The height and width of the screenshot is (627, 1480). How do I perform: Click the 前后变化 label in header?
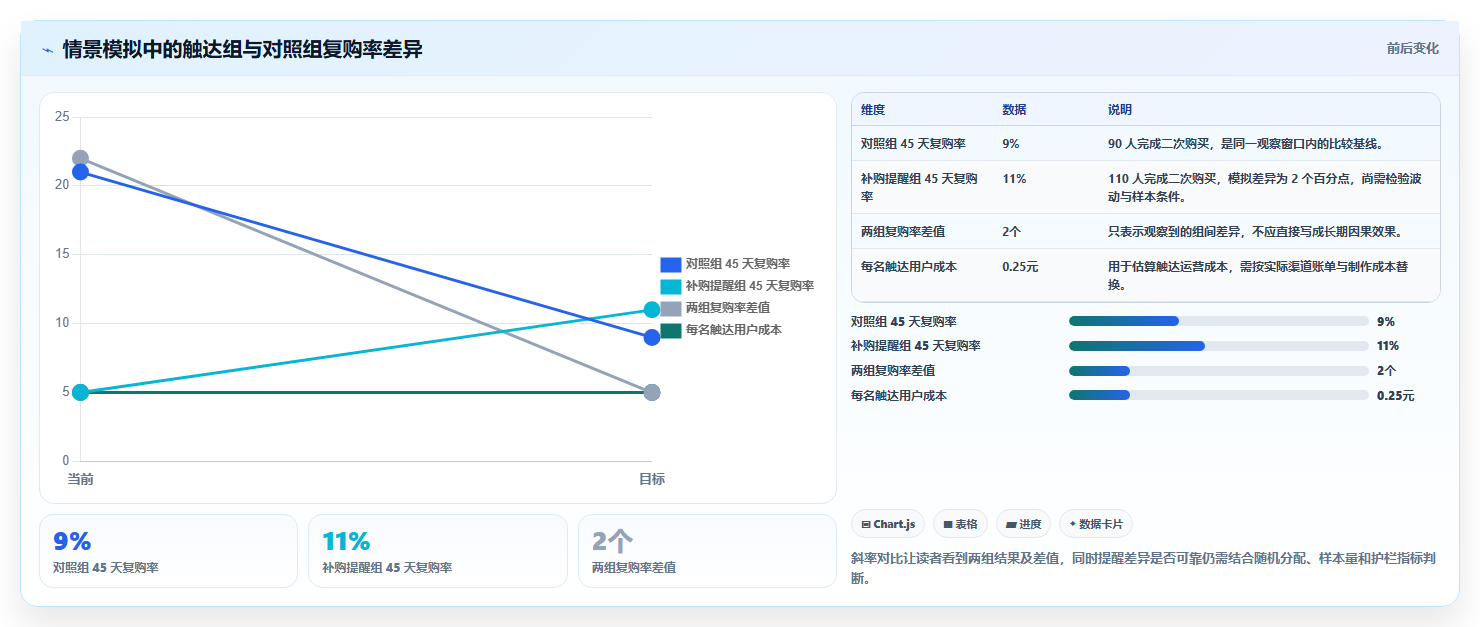(1412, 48)
